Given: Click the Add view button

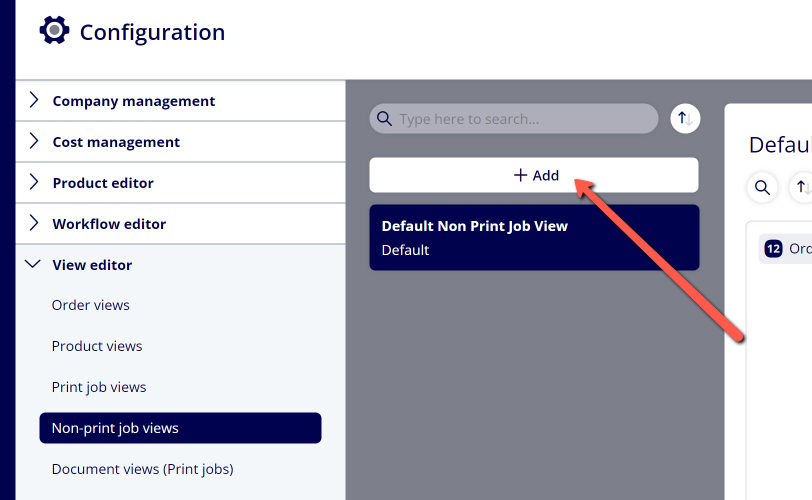Looking at the screenshot, I should point(534,175).
